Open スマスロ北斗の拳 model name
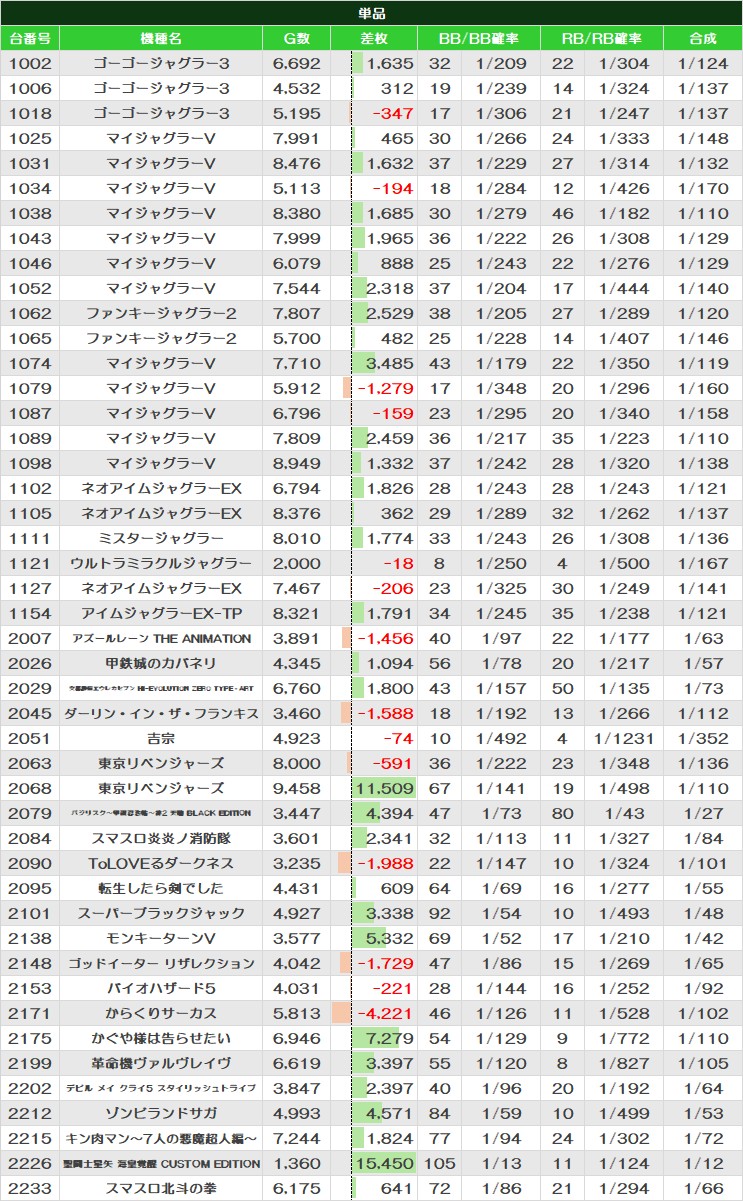Viewport: 743px width, 1201px height. [x=161, y=1188]
